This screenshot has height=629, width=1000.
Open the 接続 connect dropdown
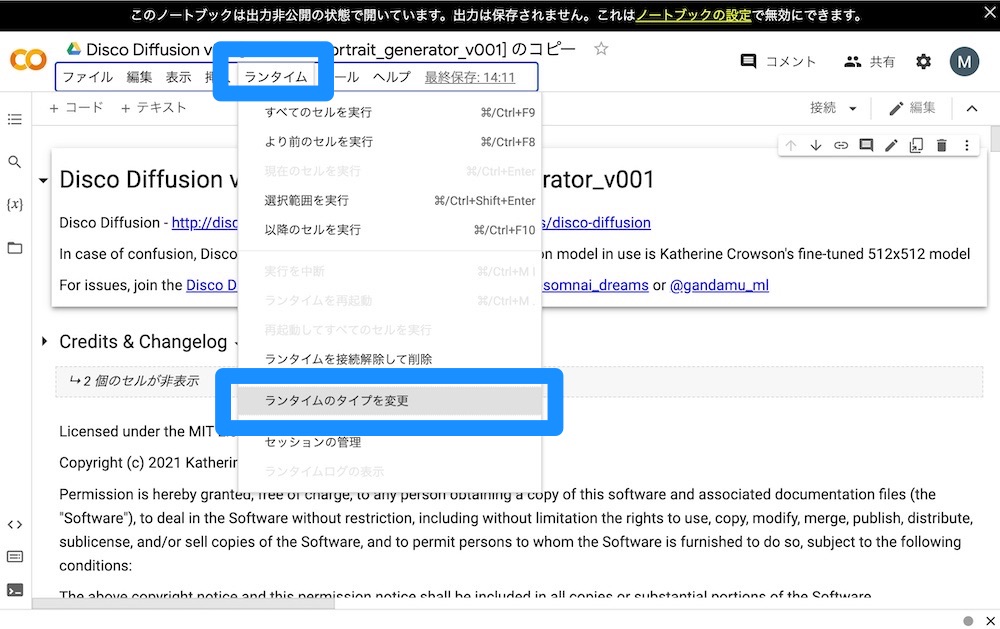[x=833, y=108]
